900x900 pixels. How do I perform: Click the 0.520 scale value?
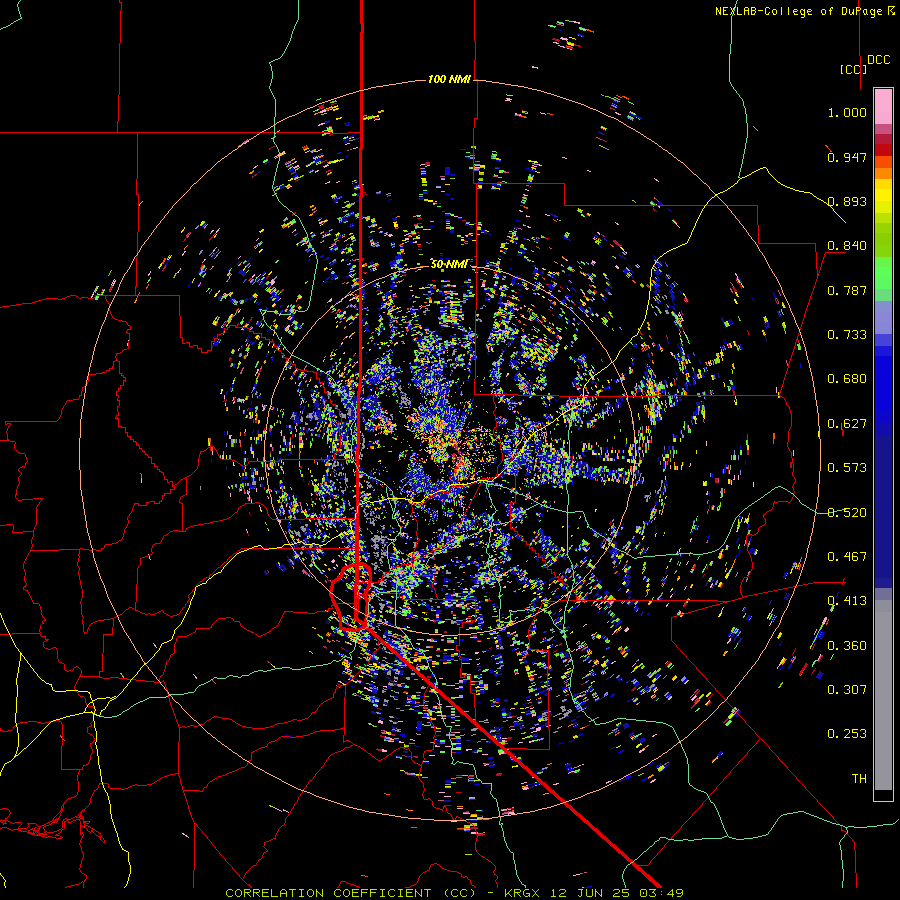[x=847, y=513]
